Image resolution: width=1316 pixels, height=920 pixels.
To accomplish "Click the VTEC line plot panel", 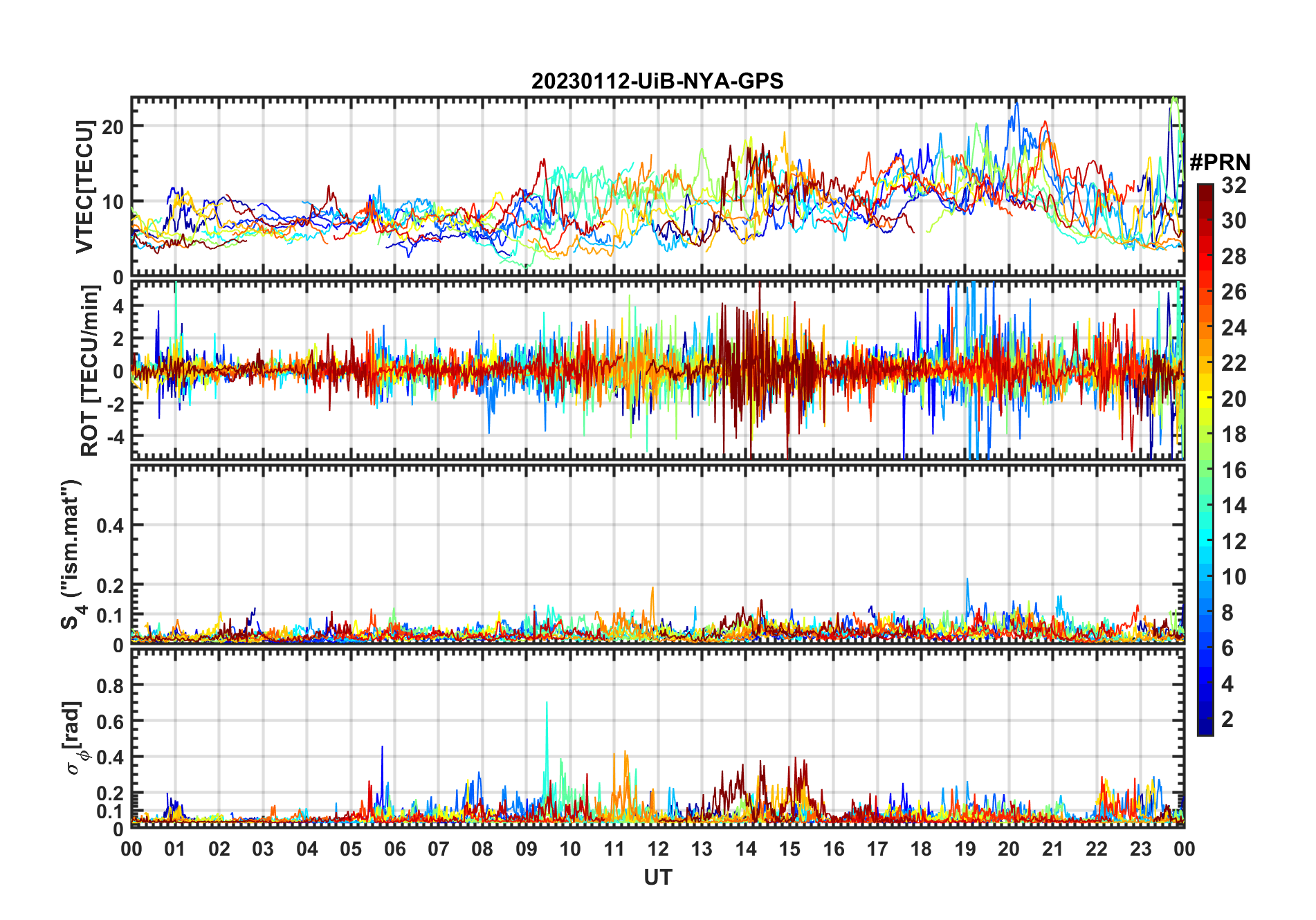I will (658, 187).
